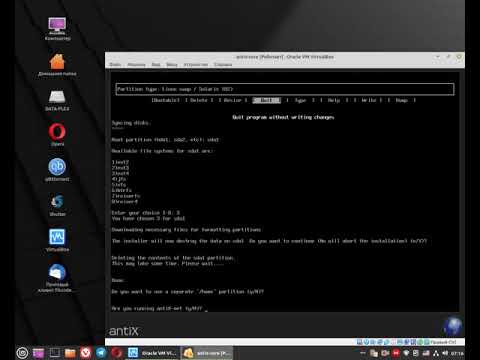The image size is (480, 360).
Task: Open the clock showing 07:16
Action: [457, 353]
